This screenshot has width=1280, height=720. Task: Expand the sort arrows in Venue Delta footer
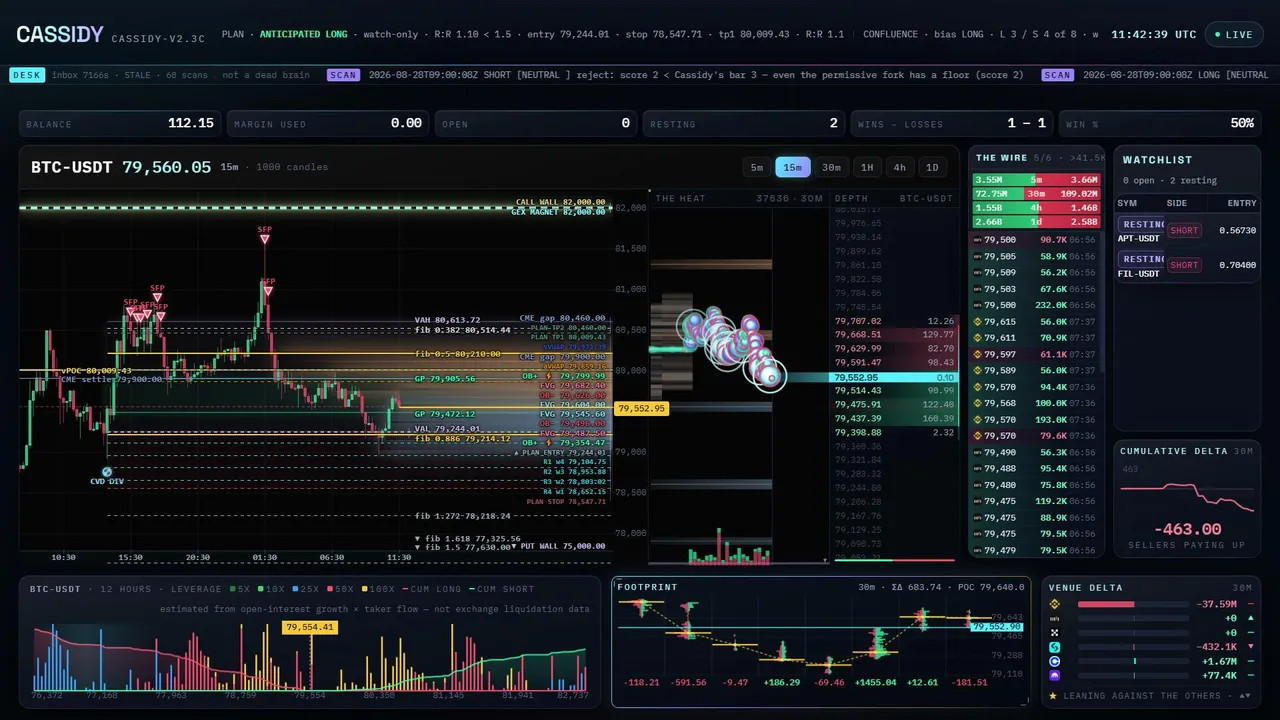point(1245,695)
